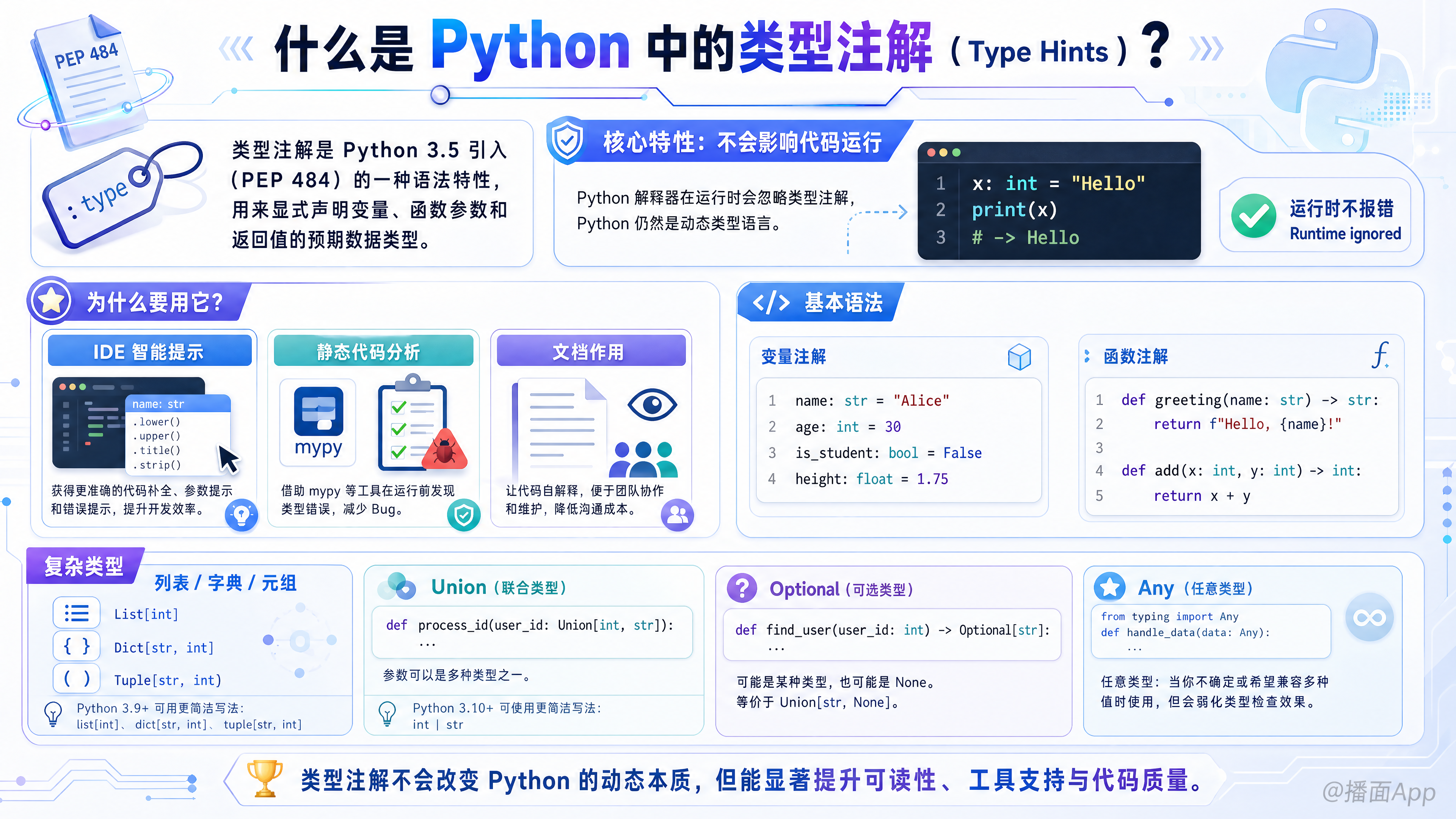Screen dimensions: 1456x819
Task: Click the purple question mark icon beside Optional
Action: coord(742,588)
